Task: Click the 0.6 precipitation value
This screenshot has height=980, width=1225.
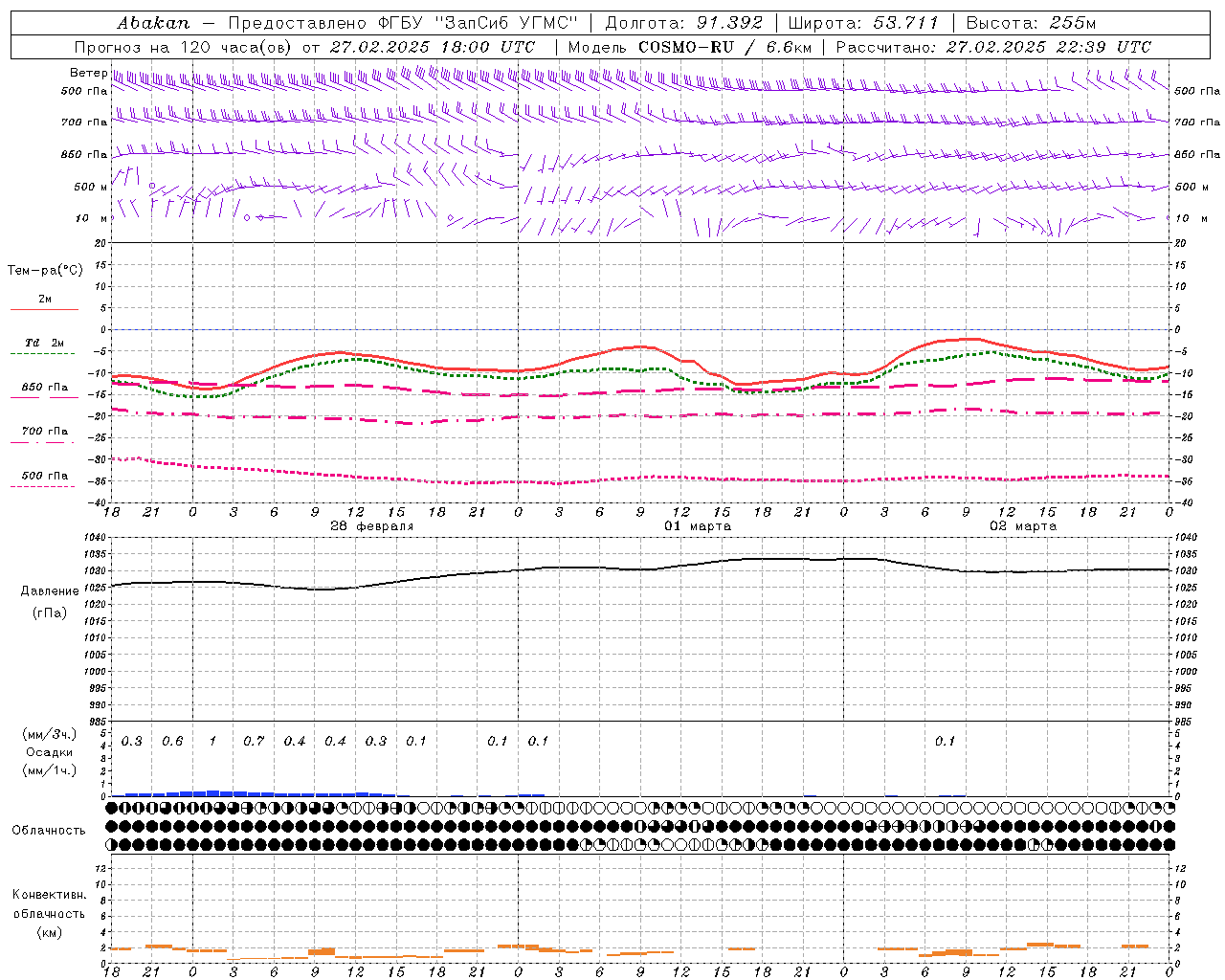Action: coord(172,742)
